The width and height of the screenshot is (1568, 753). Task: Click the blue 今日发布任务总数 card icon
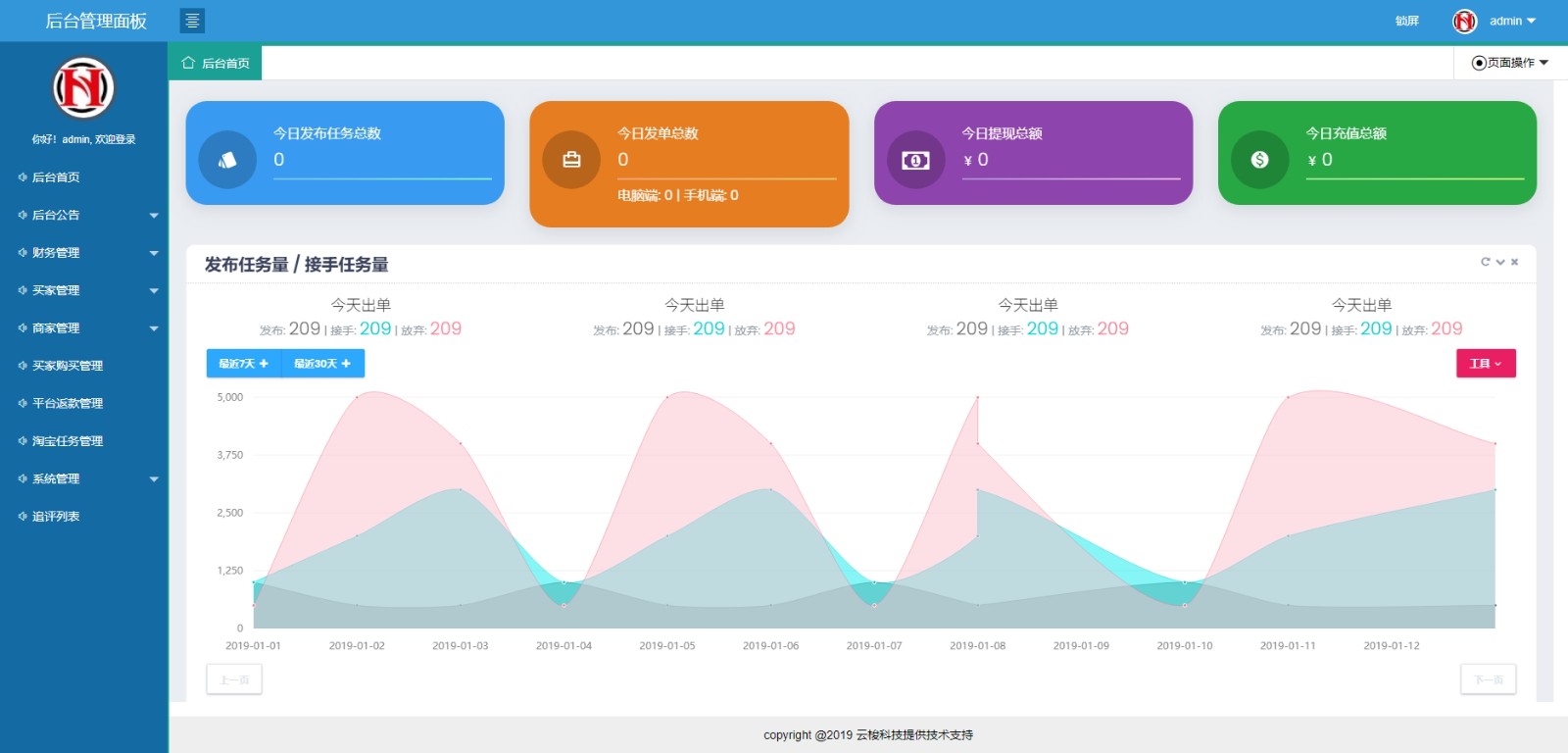click(227, 160)
